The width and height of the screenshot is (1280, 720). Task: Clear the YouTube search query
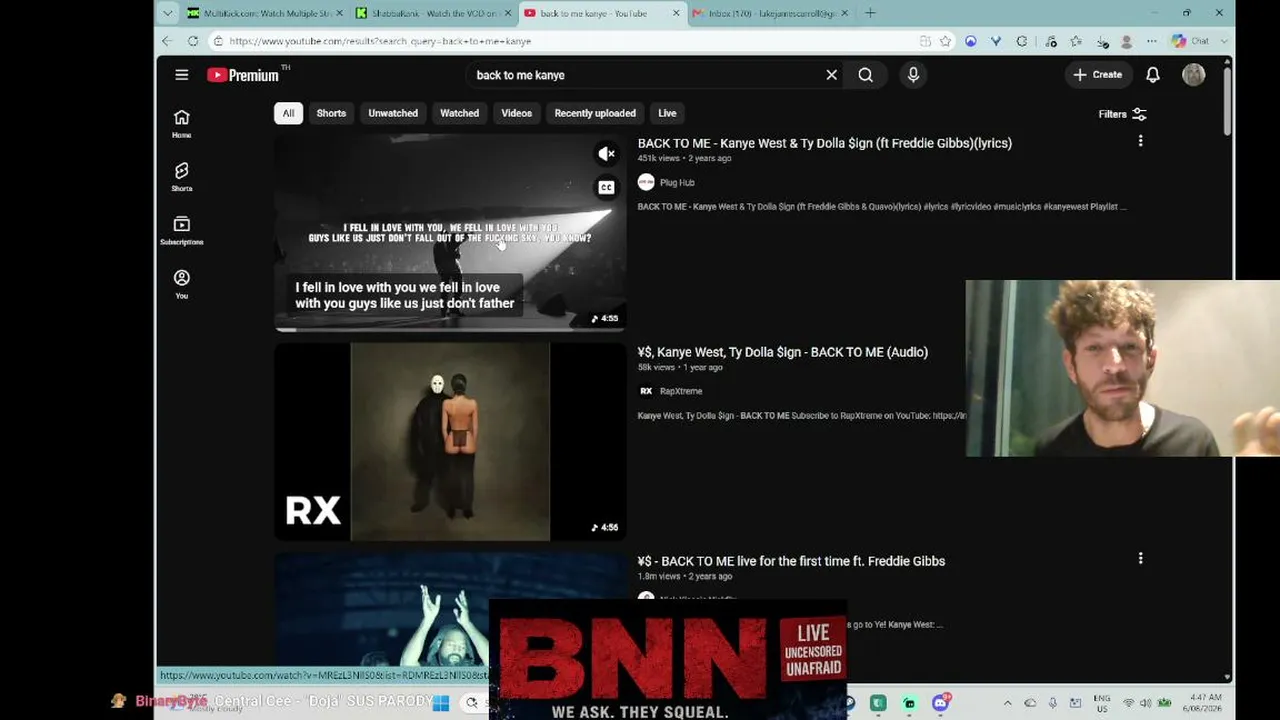click(831, 75)
